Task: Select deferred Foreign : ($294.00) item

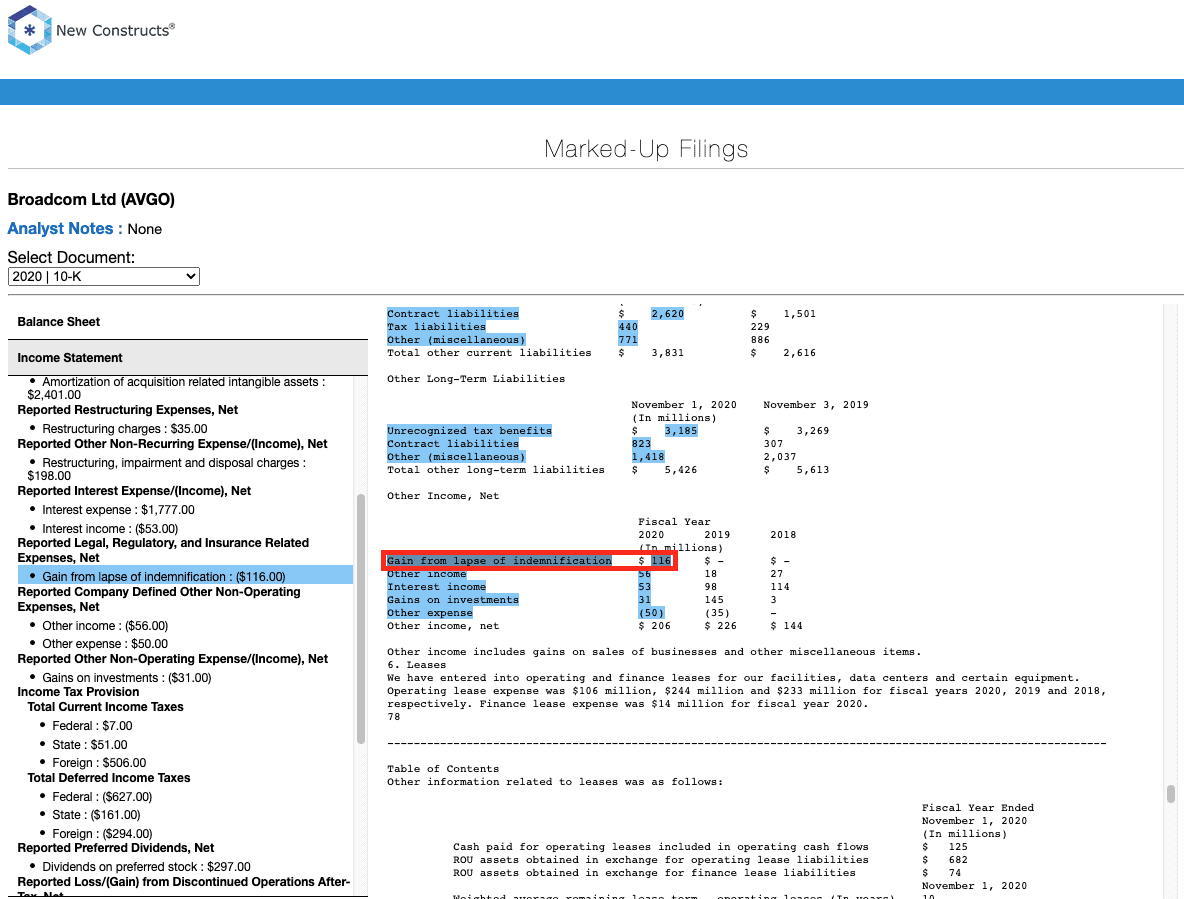Action: 102,833
